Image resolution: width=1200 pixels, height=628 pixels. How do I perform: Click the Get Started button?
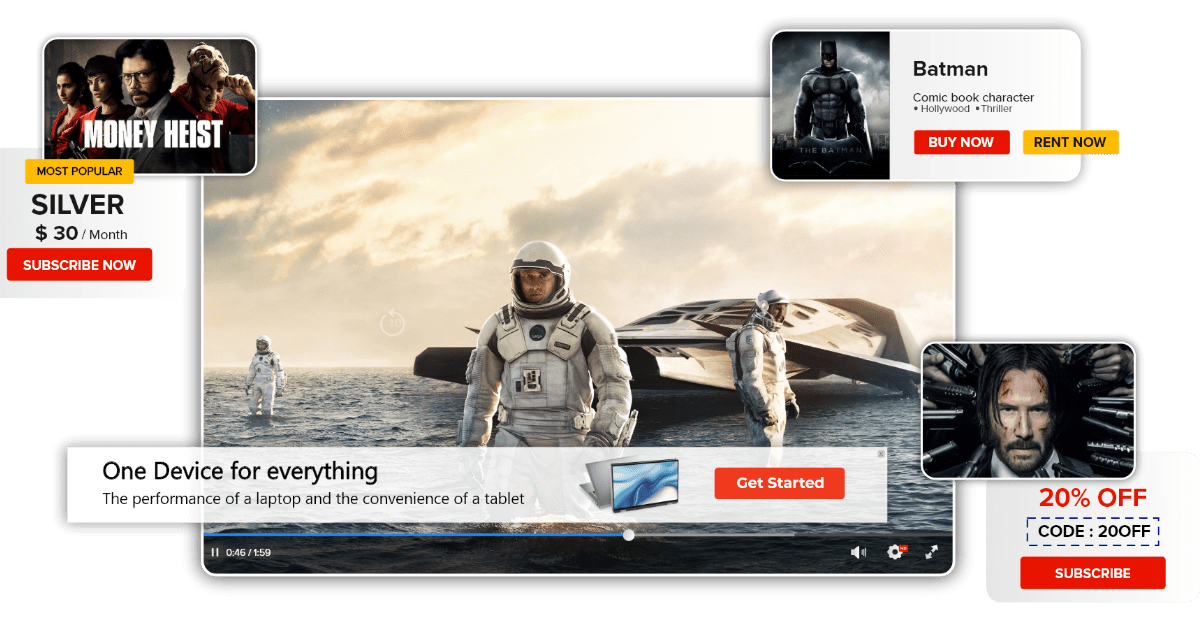coord(780,483)
